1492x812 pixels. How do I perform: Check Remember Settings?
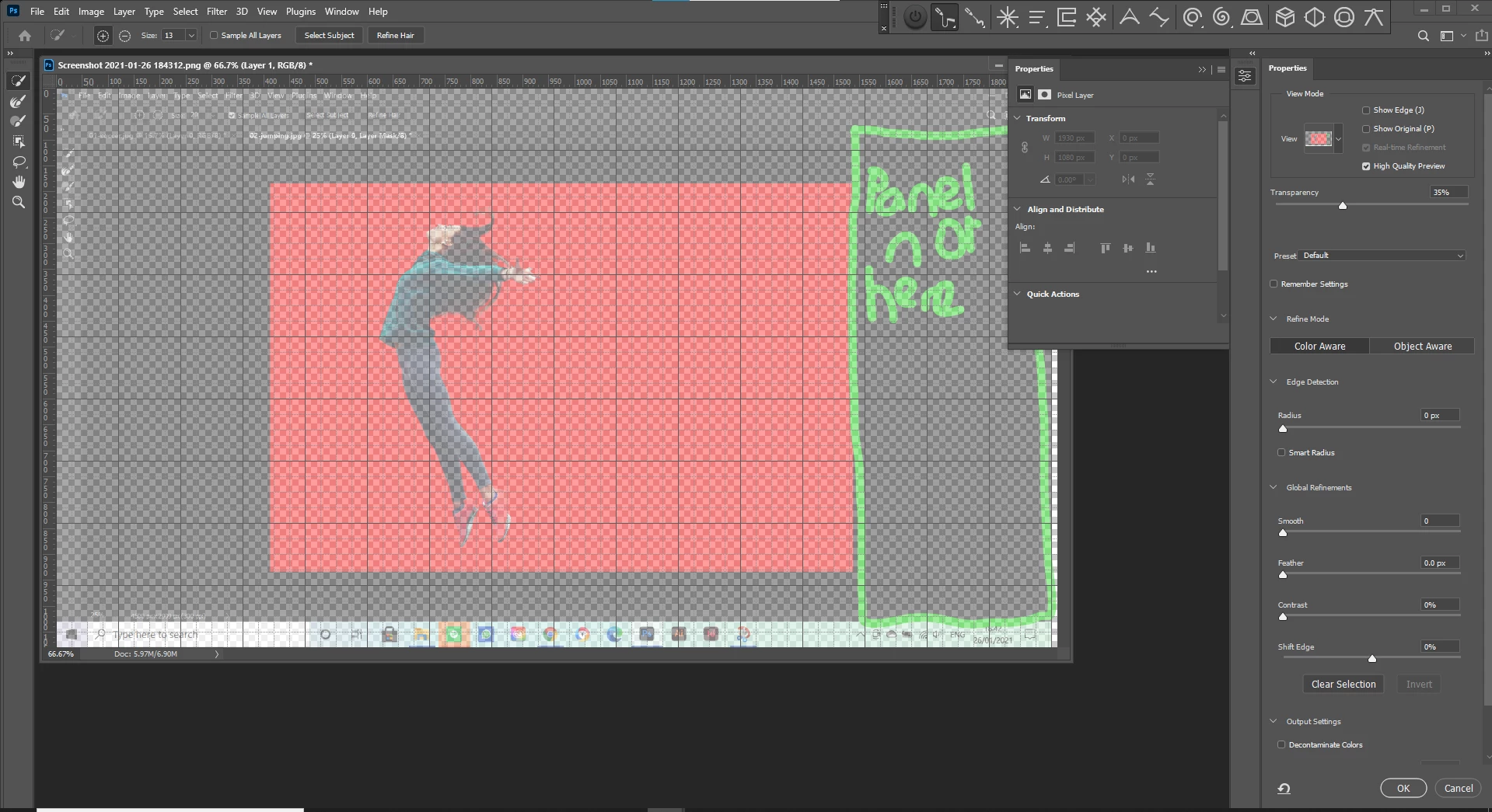coord(1274,284)
